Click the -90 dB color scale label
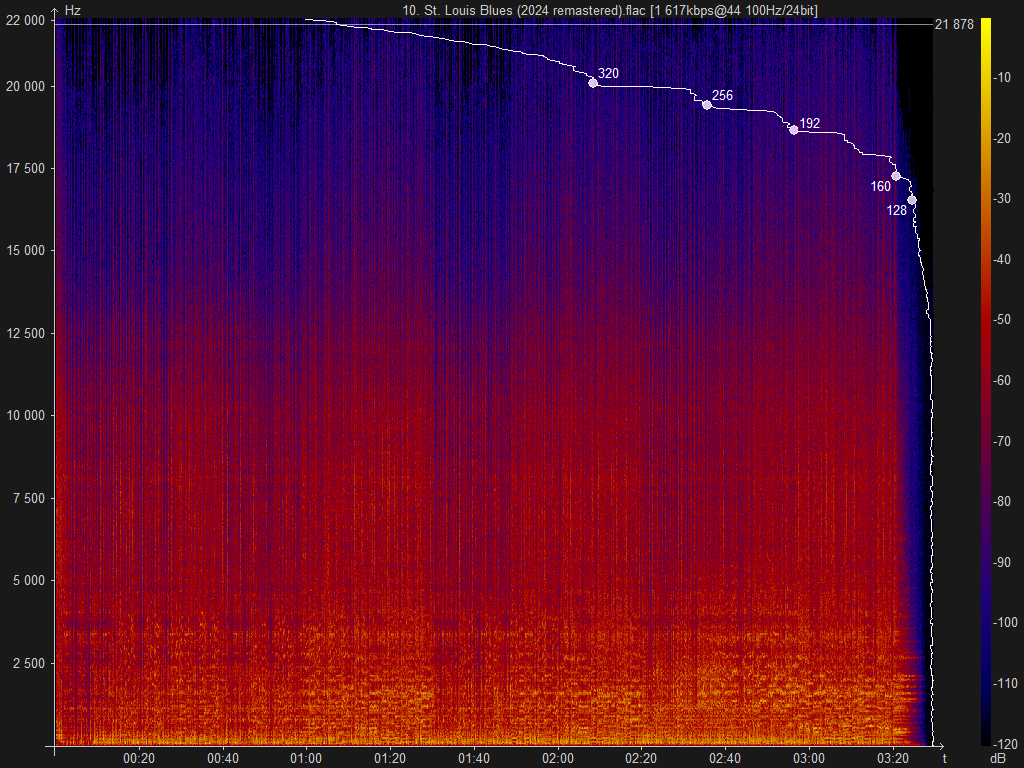This screenshot has width=1024, height=768. (x=1002, y=562)
